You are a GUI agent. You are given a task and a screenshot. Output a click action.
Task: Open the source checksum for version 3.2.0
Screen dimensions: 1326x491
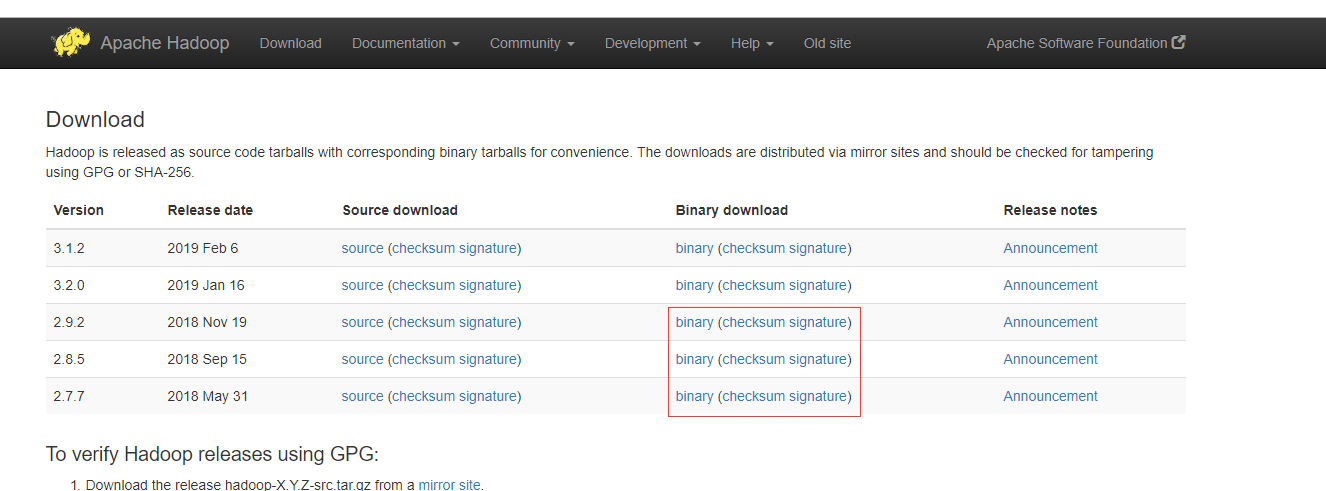pos(423,285)
